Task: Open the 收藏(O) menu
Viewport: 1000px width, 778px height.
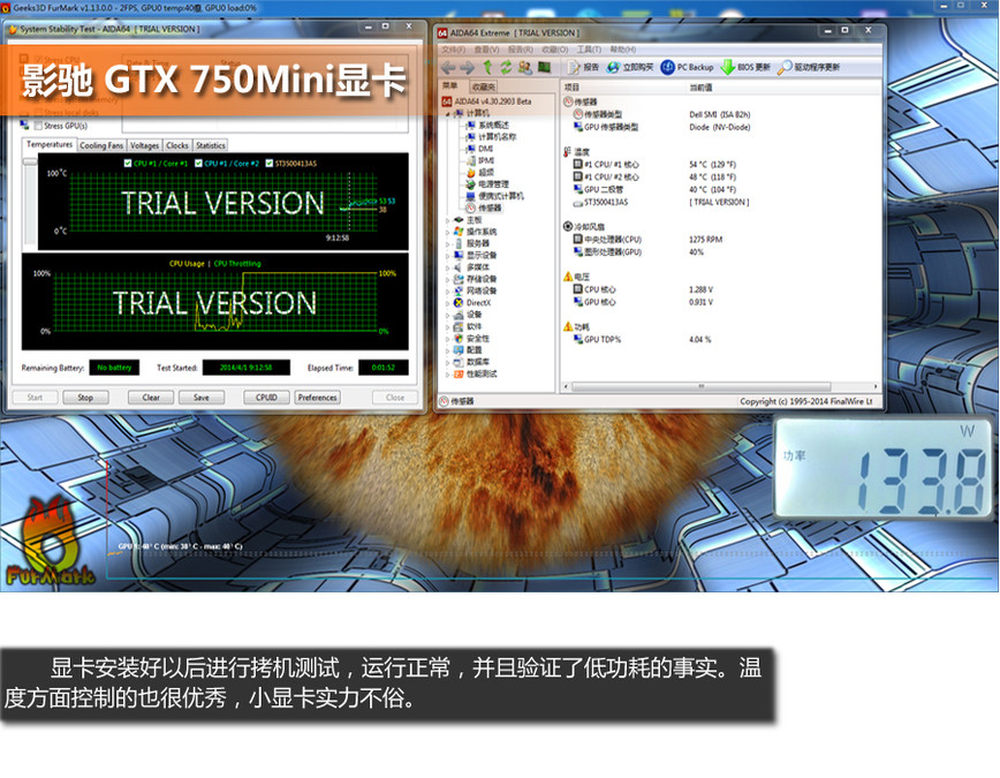Action: (555, 50)
